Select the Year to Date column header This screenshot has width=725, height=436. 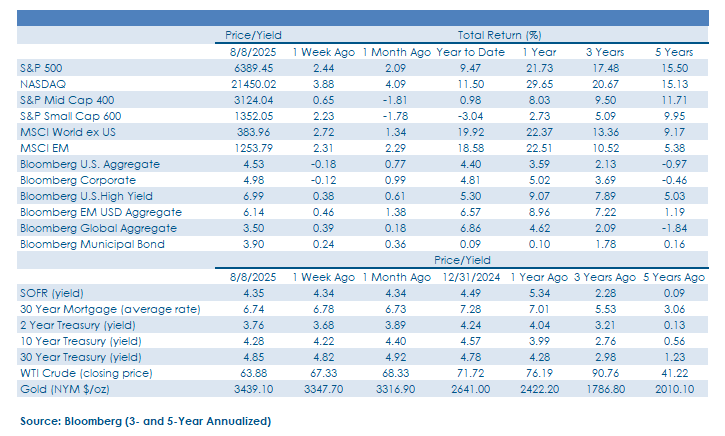(470, 52)
